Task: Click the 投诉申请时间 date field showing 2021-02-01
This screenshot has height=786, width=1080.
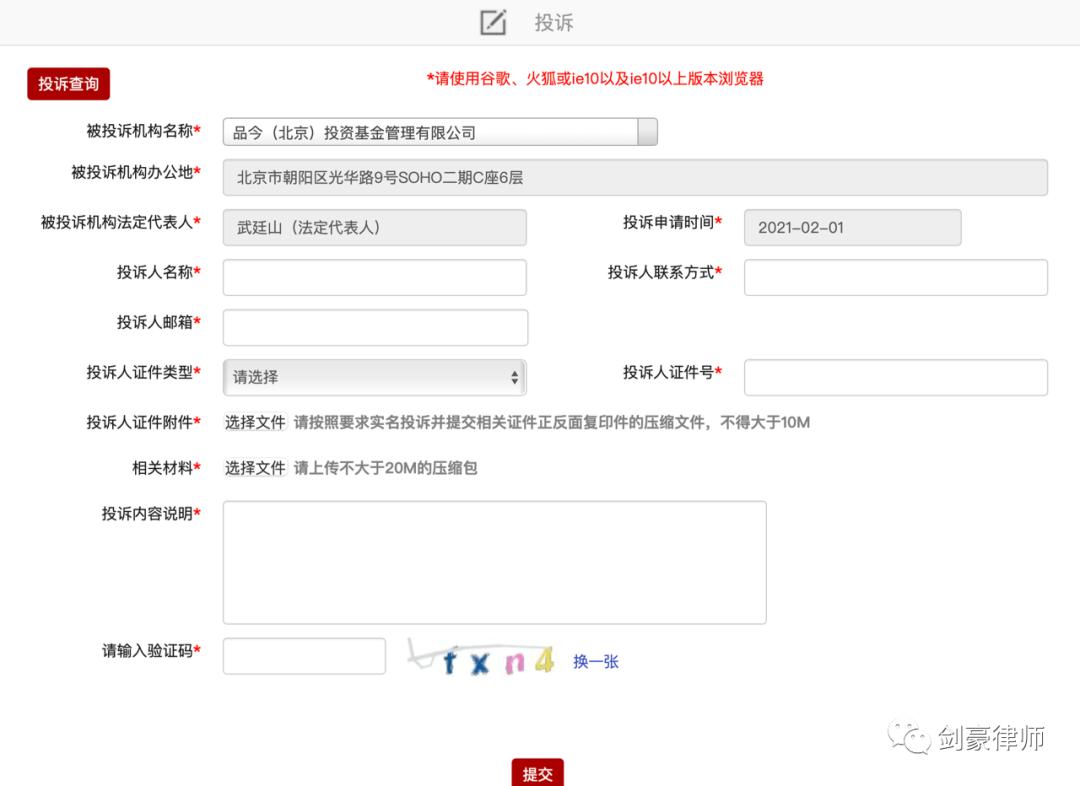Action: point(851,227)
